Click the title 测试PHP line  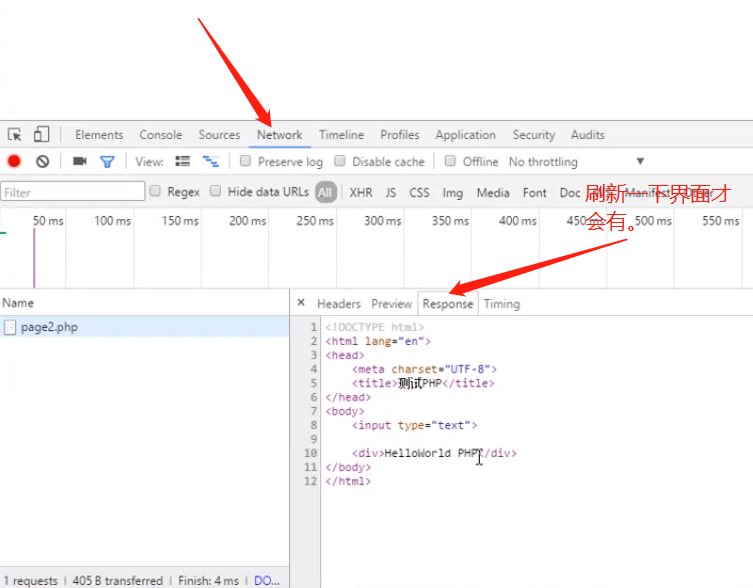tap(423, 383)
